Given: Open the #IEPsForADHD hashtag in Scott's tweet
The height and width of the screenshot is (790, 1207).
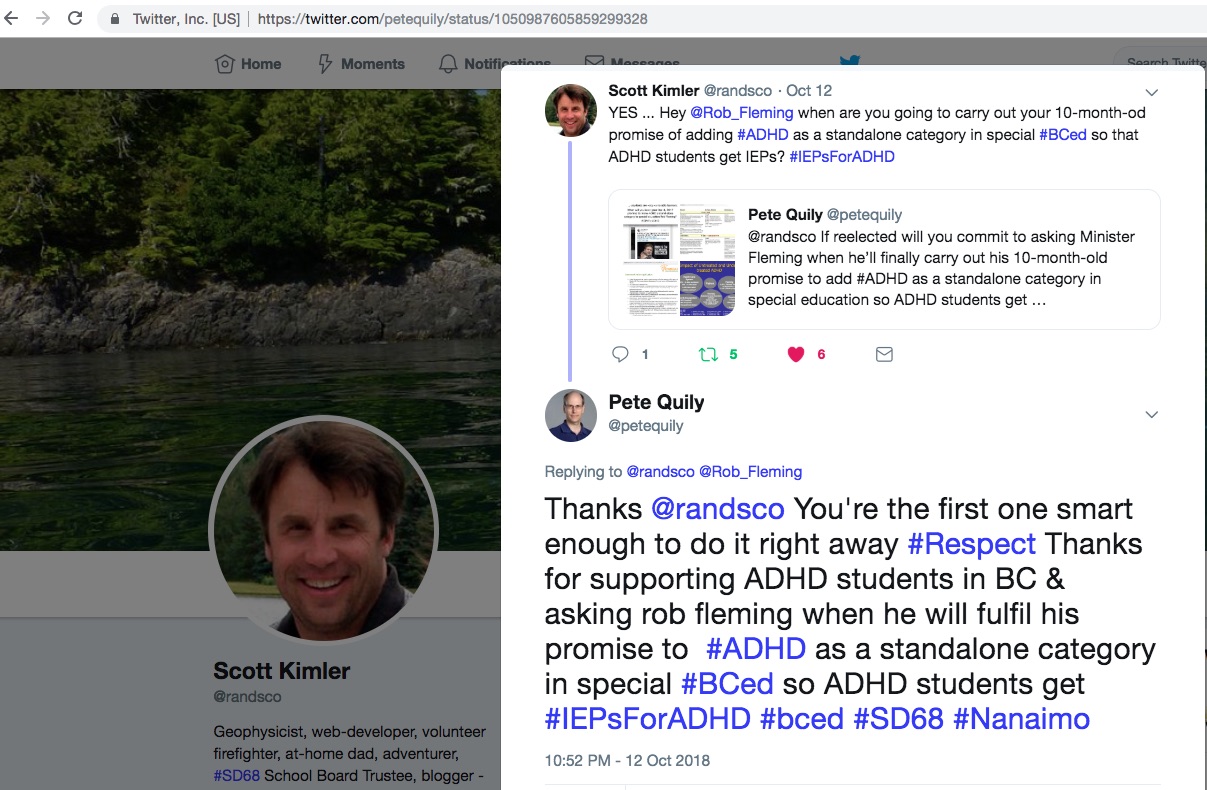Looking at the screenshot, I should (x=841, y=156).
